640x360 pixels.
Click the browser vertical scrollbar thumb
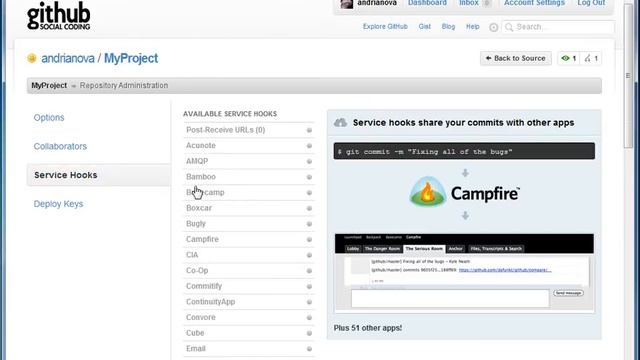tap(628, 76)
